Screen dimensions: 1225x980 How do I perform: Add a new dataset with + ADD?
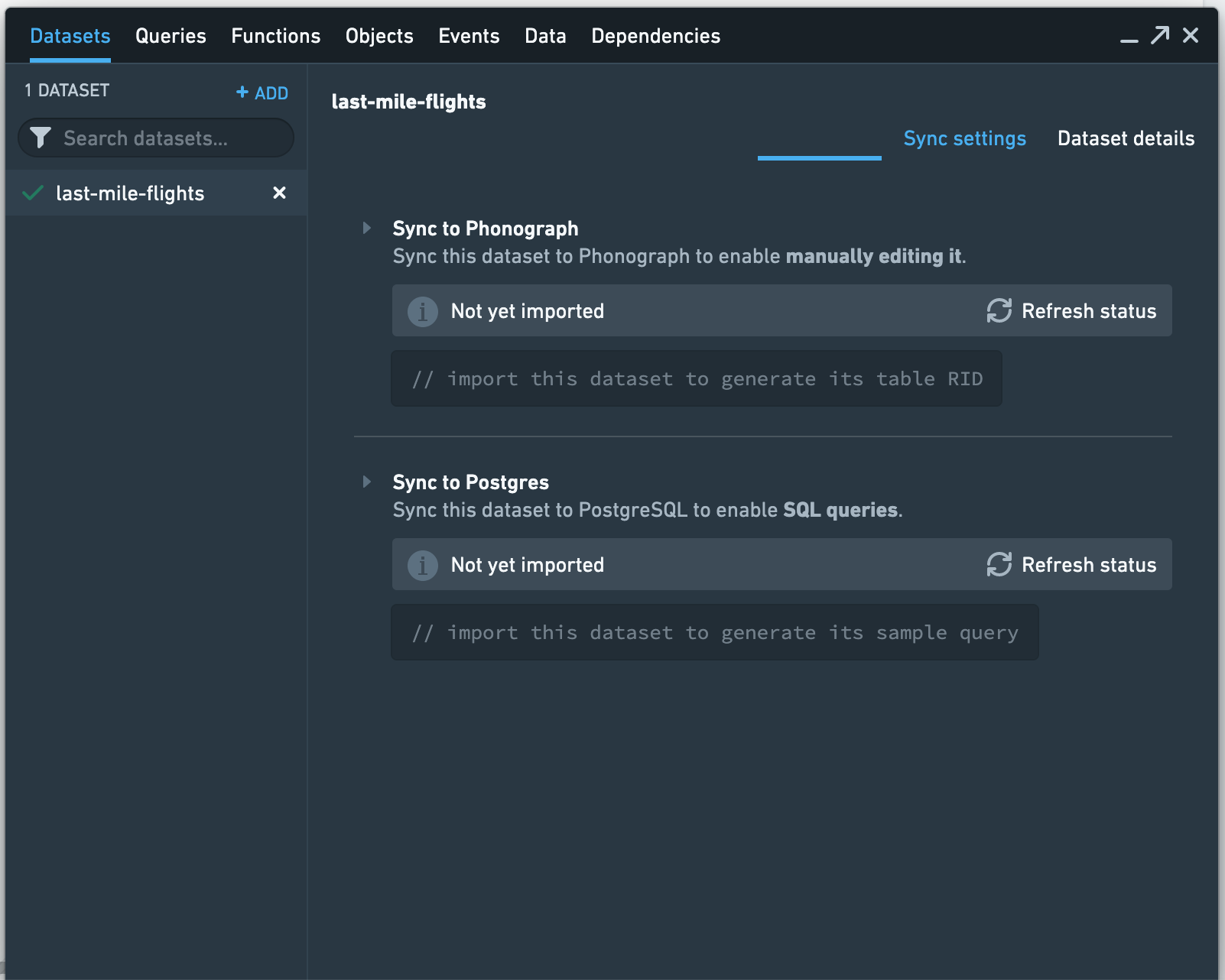[x=262, y=92]
